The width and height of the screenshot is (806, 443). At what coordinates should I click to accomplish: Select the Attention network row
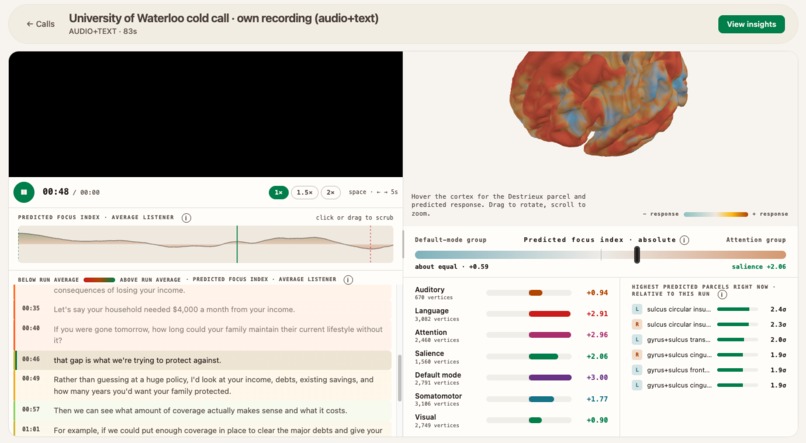(x=511, y=335)
